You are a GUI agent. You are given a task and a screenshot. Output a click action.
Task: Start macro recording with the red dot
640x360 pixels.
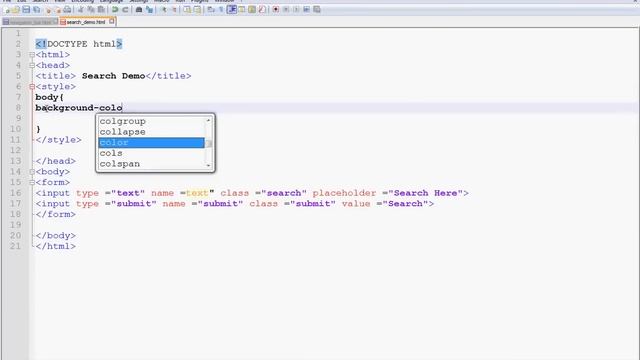tap(276, 9)
